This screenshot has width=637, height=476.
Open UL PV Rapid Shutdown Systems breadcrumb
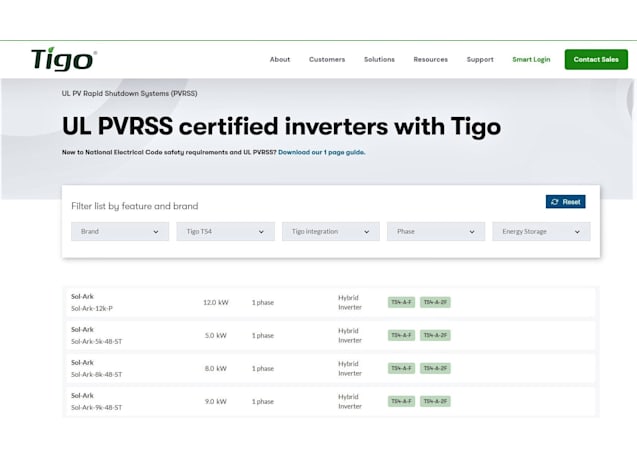(x=130, y=93)
